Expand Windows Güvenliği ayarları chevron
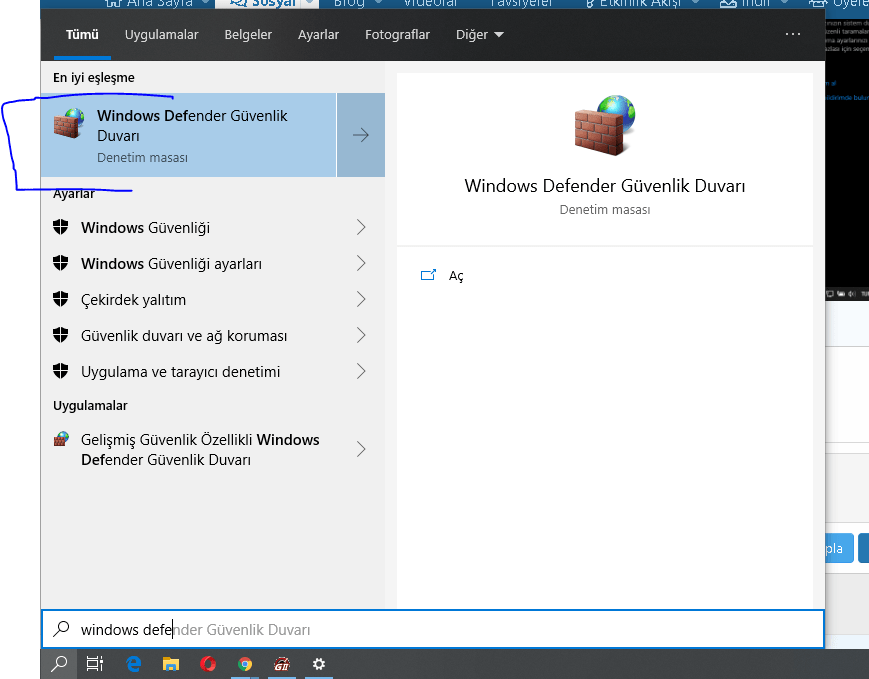 coord(361,263)
